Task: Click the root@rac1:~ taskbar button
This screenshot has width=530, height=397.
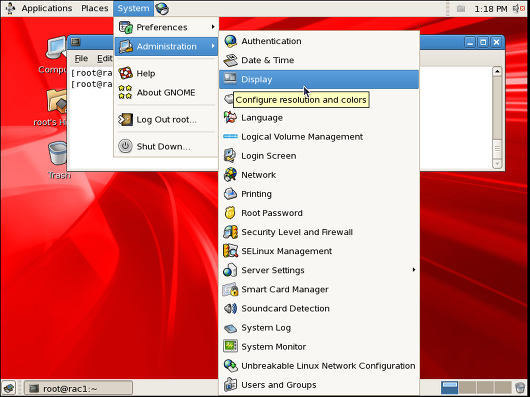Action: coord(78,388)
